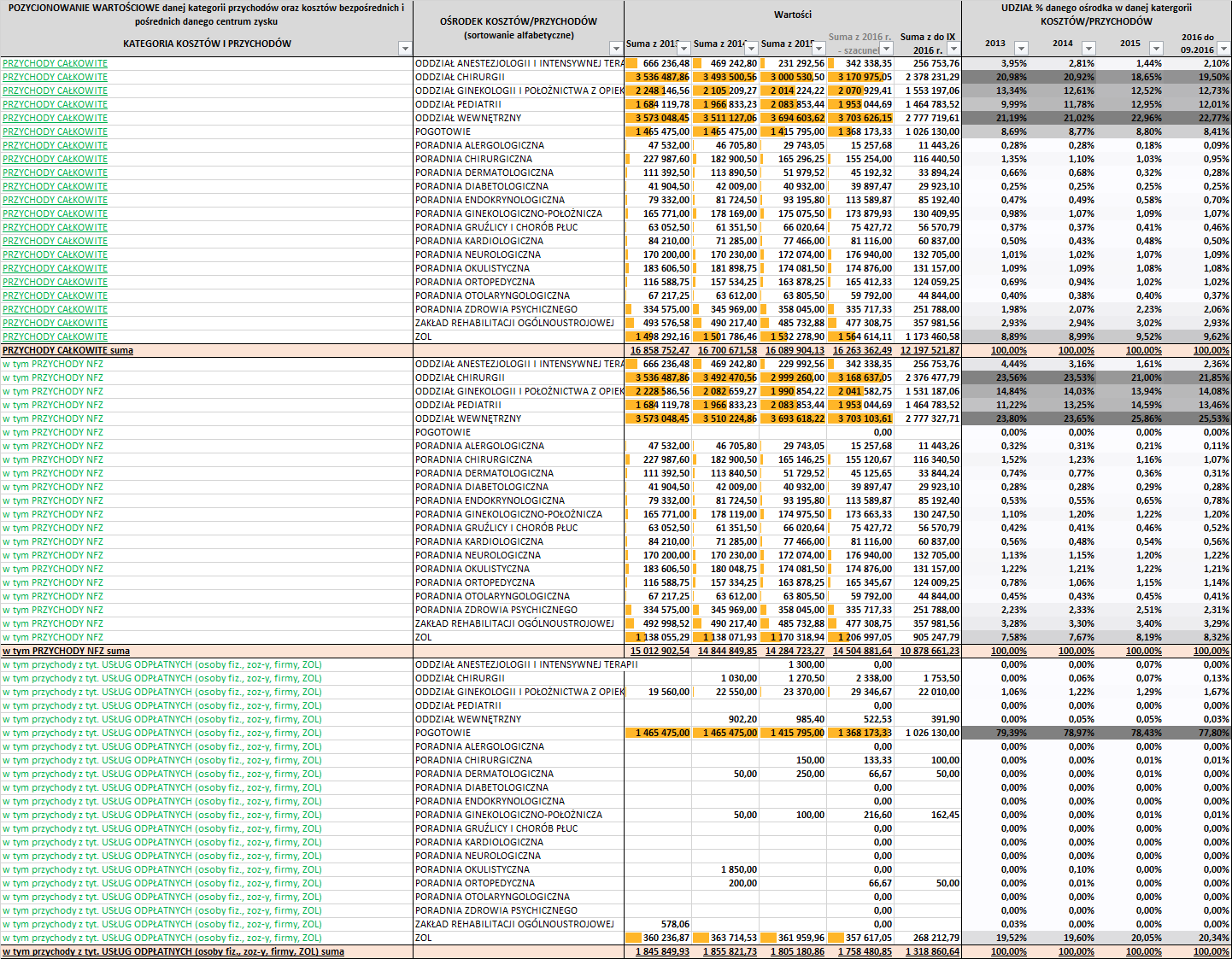Select the 'PRZYCHODY CAŁKOWITE suma' subtotal row label
The image size is (1232, 959).
tap(68, 350)
